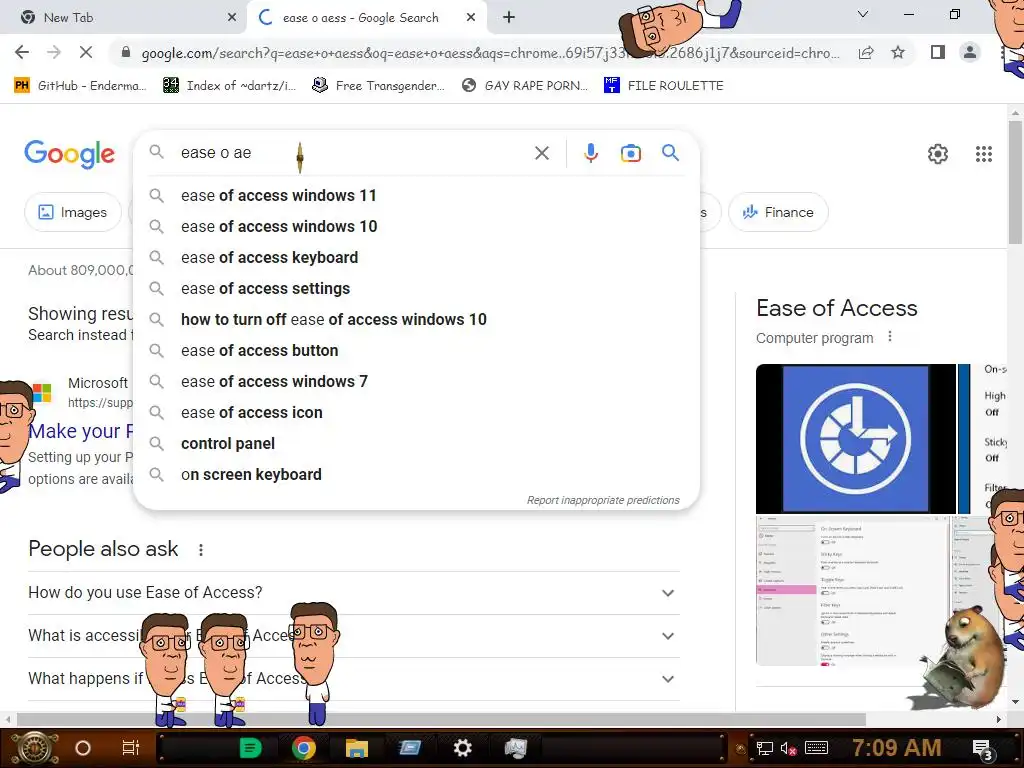Viewport: 1024px width, 768px height.
Task: Click the Chrome address bar URL
Action: coord(490,53)
